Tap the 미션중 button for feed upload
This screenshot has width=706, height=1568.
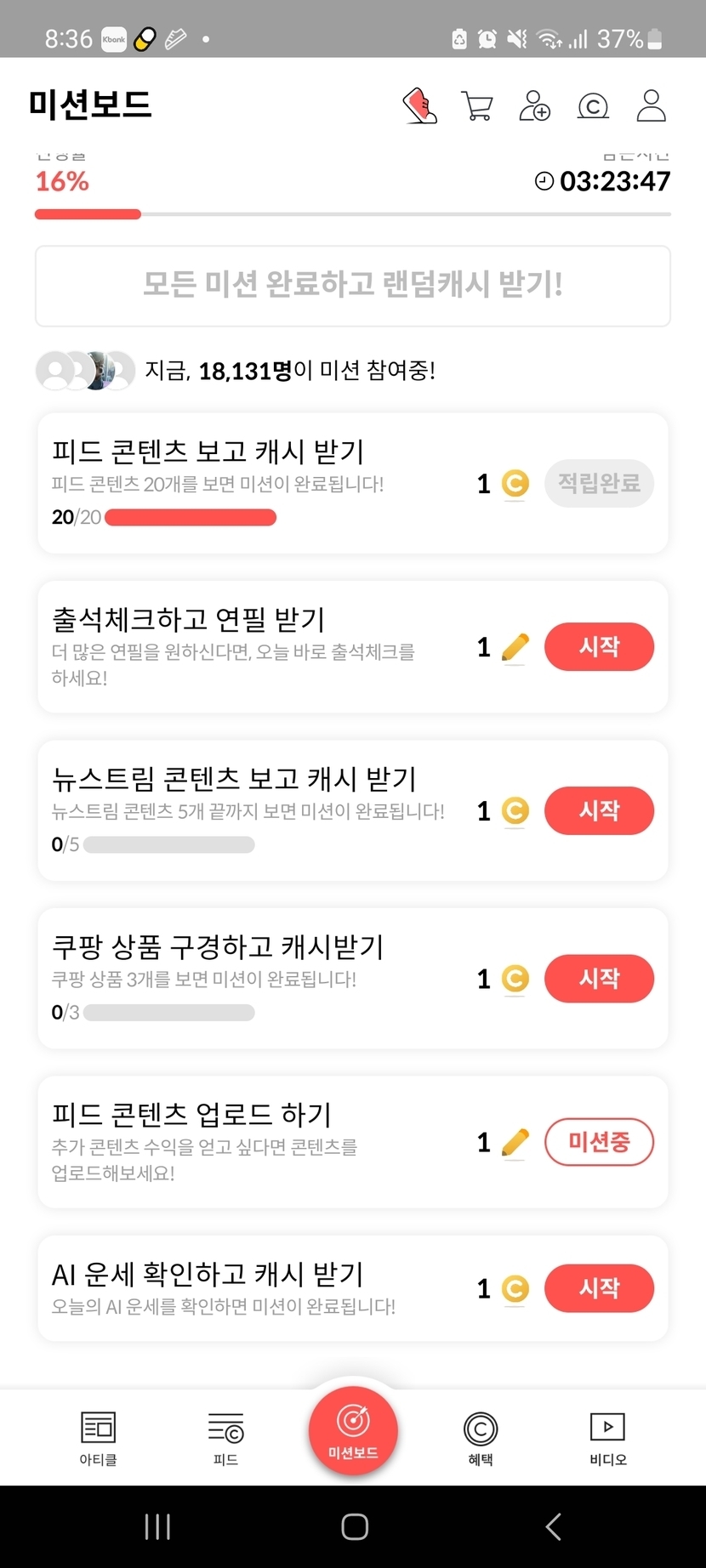[599, 1142]
